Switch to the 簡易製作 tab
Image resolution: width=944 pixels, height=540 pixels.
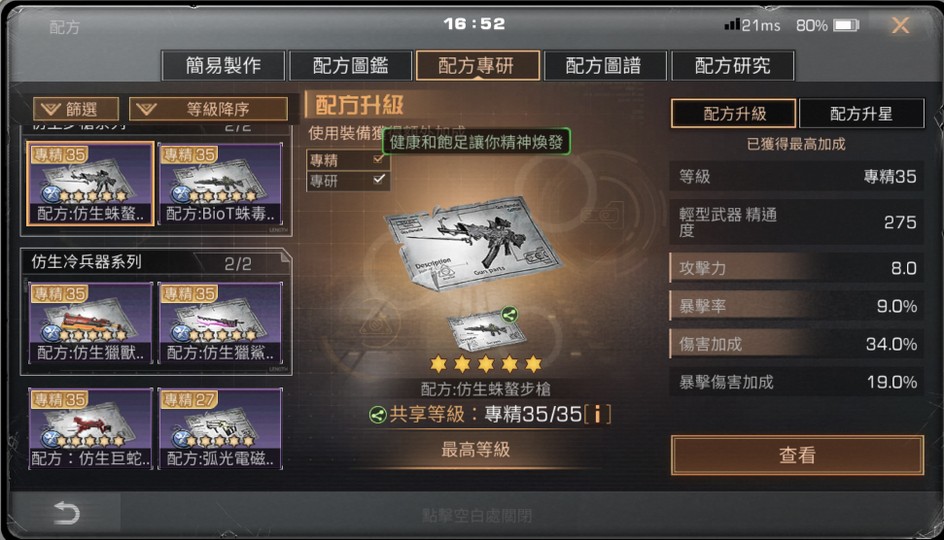pos(223,65)
